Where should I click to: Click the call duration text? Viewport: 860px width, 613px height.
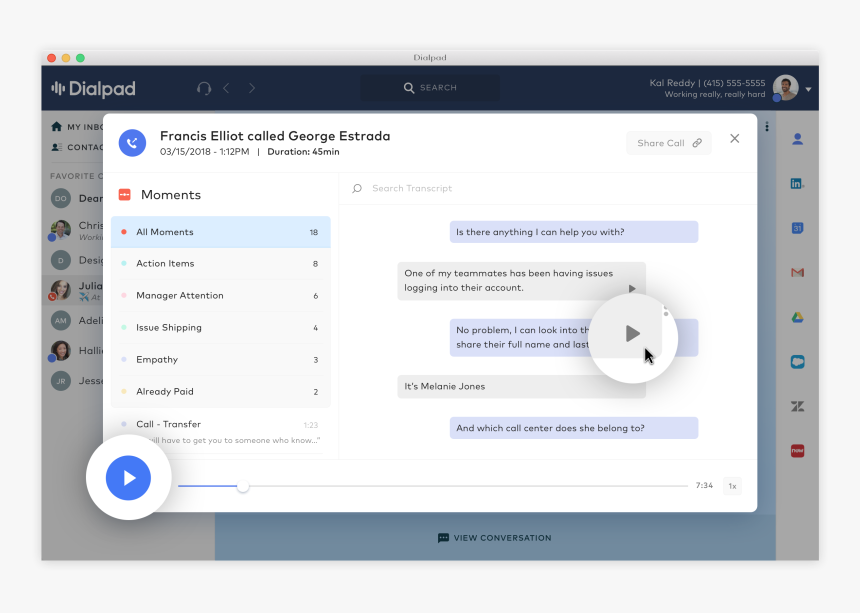pos(303,152)
